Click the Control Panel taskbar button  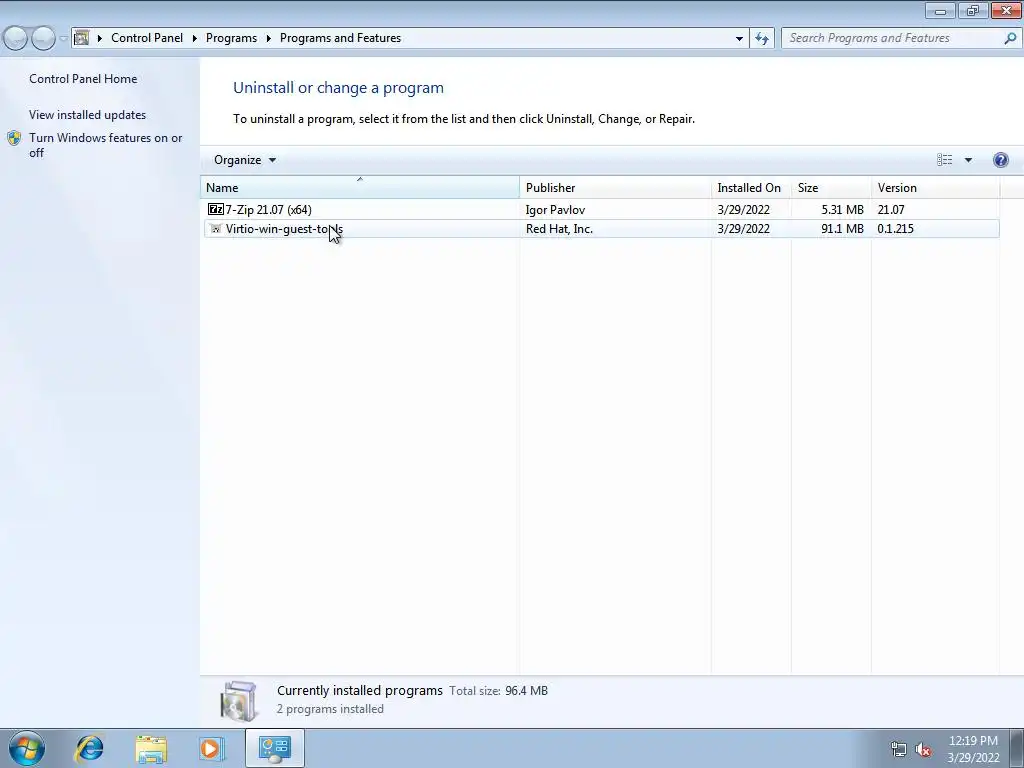tap(274, 748)
